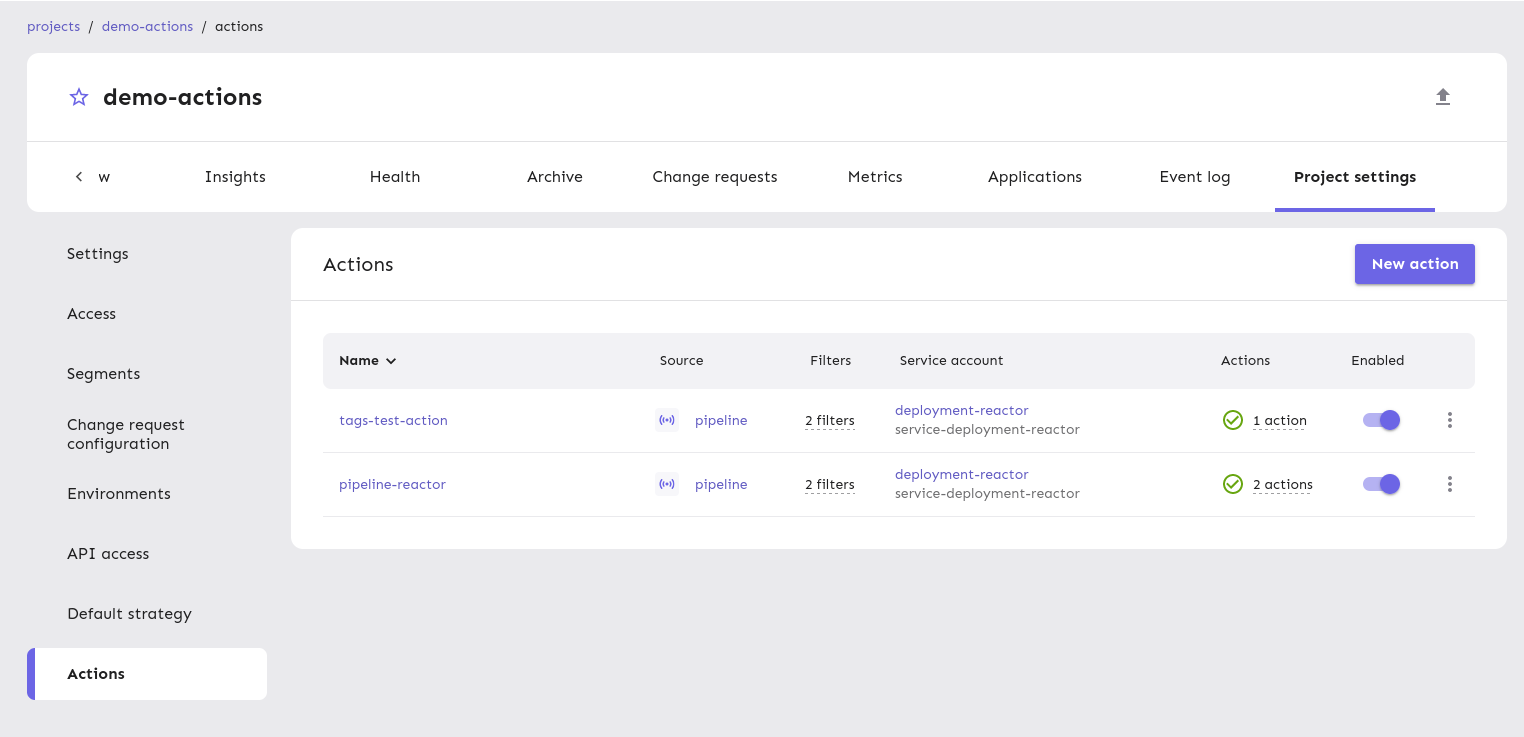Create a New action
Viewport: 1524px width, 737px height.
pyautogui.click(x=1414, y=263)
